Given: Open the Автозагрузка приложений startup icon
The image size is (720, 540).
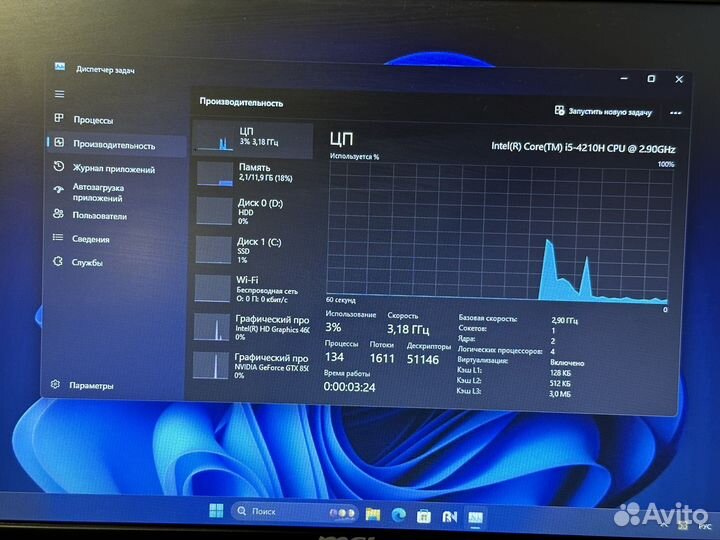Looking at the screenshot, I should (58, 190).
